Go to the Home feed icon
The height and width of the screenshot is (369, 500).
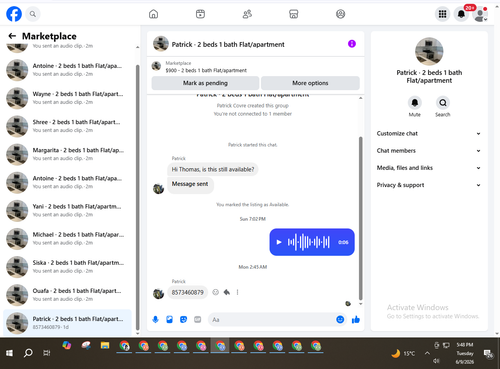[153, 14]
